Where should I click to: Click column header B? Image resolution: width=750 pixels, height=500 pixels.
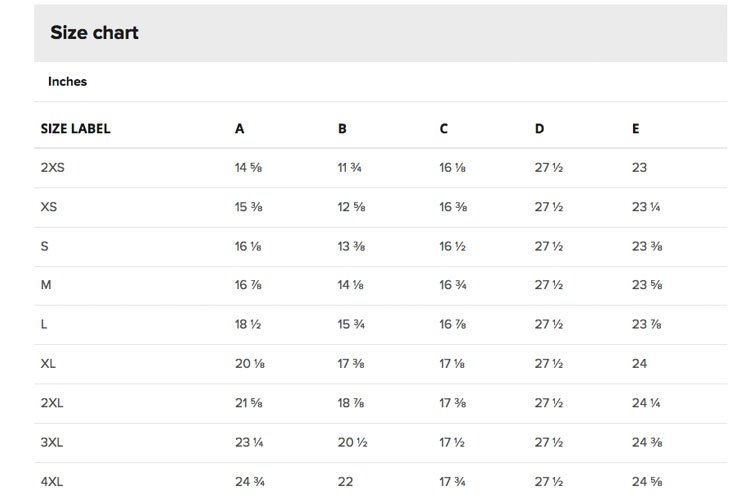342,129
